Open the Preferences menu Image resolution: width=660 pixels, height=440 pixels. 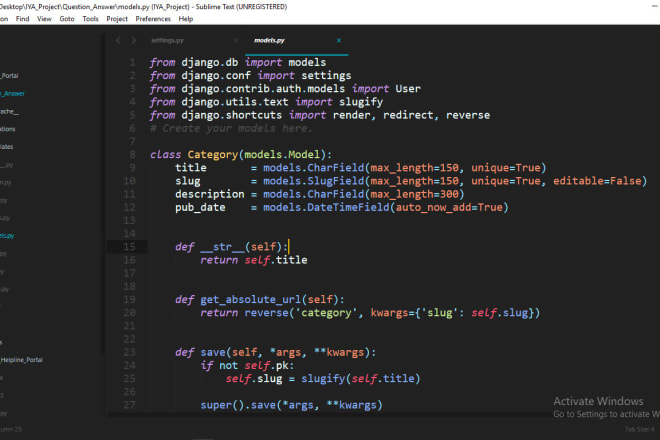153,19
